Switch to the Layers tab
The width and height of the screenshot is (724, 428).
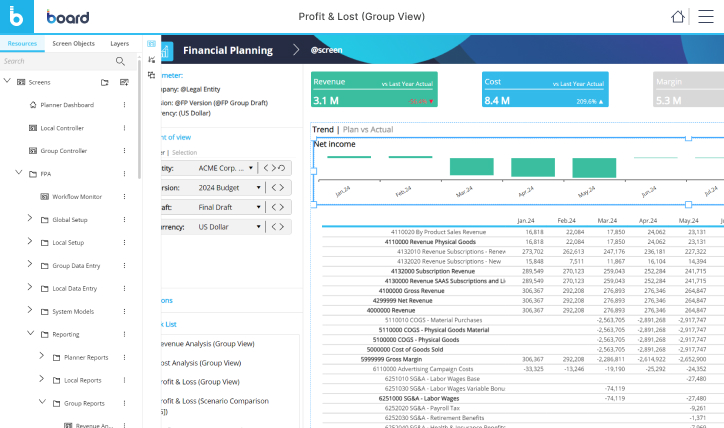(119, 44)
